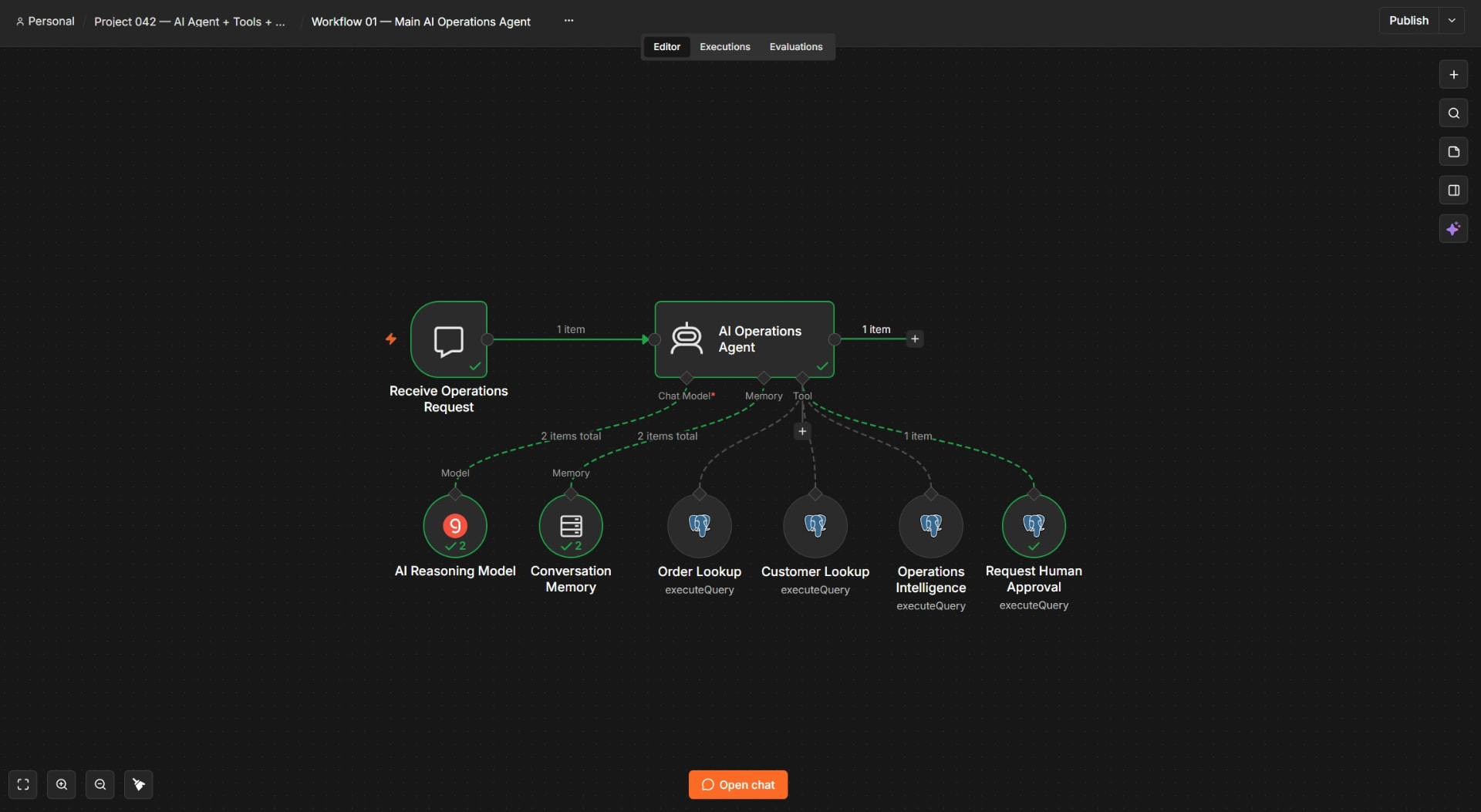Open the Operations Intelligence Postgres node
This screenshot has width=1481, height=812.
[x=931, y=526]
